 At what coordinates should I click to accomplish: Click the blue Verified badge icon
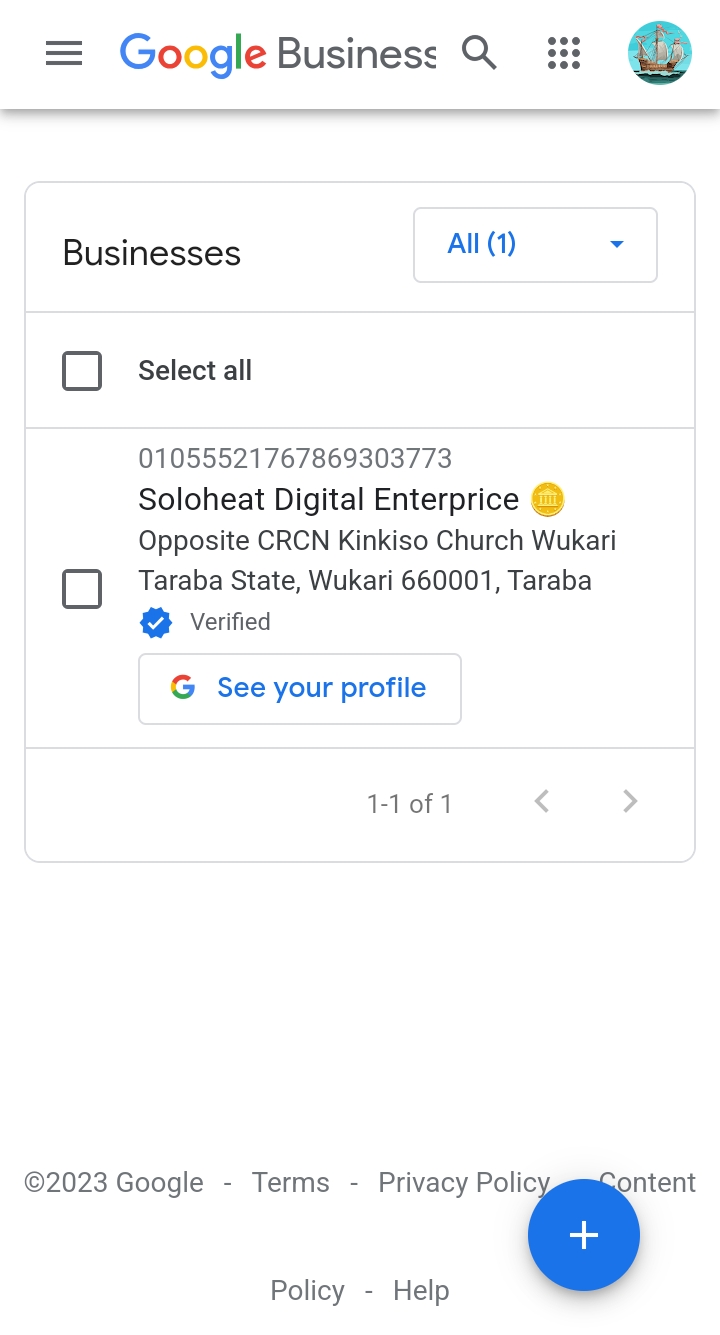pos(155,622)
